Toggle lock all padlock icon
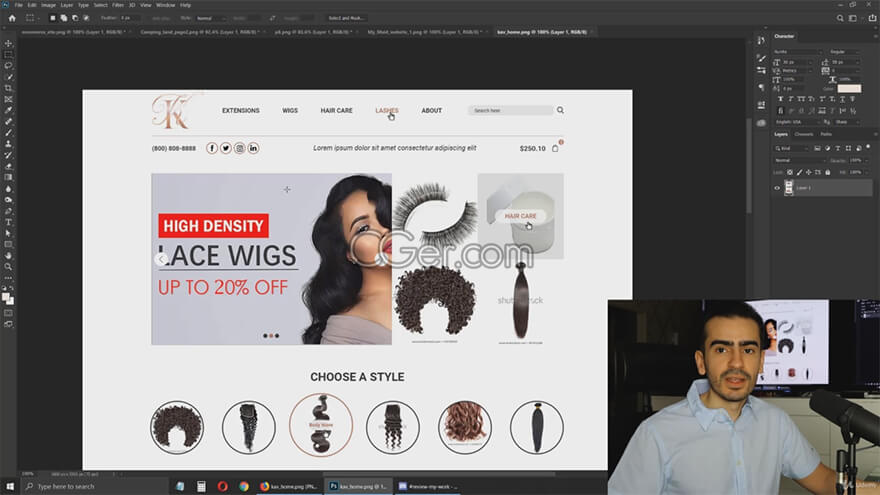 [x=828, y=172]
